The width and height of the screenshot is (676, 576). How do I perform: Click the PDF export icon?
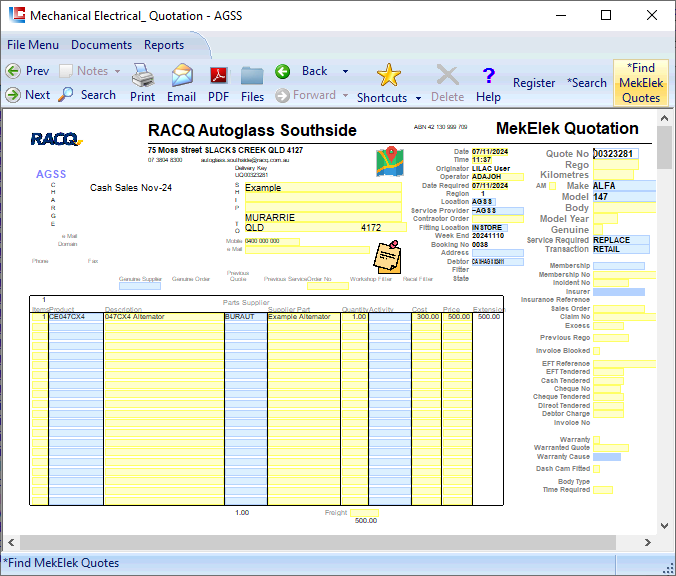pos(218,76)
